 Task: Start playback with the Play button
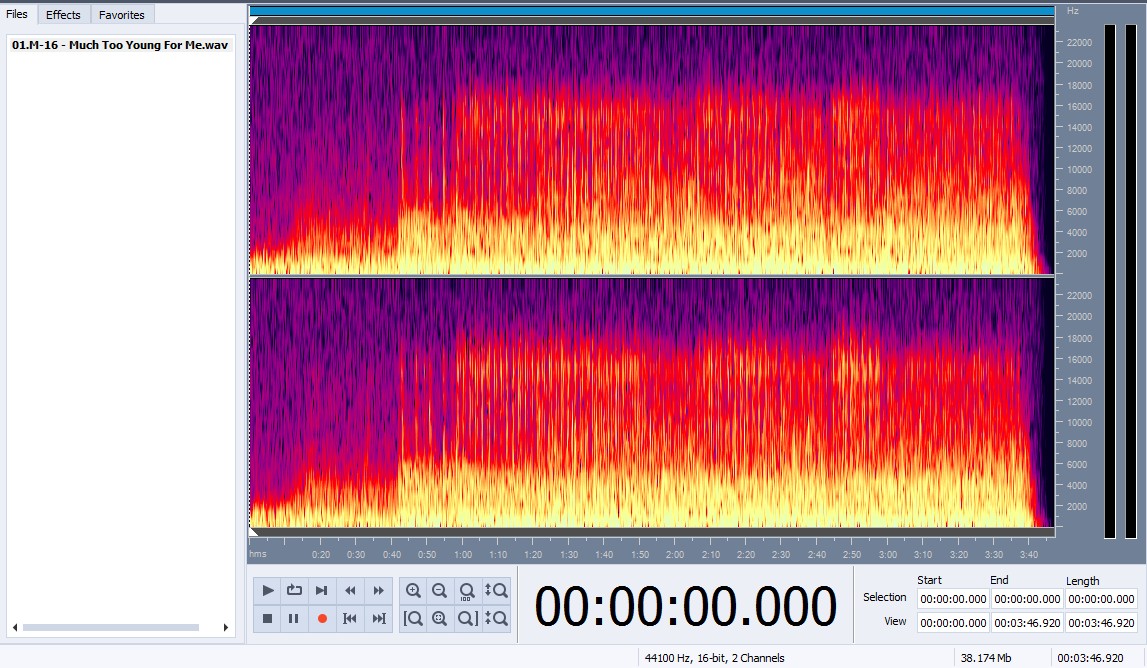268,590
